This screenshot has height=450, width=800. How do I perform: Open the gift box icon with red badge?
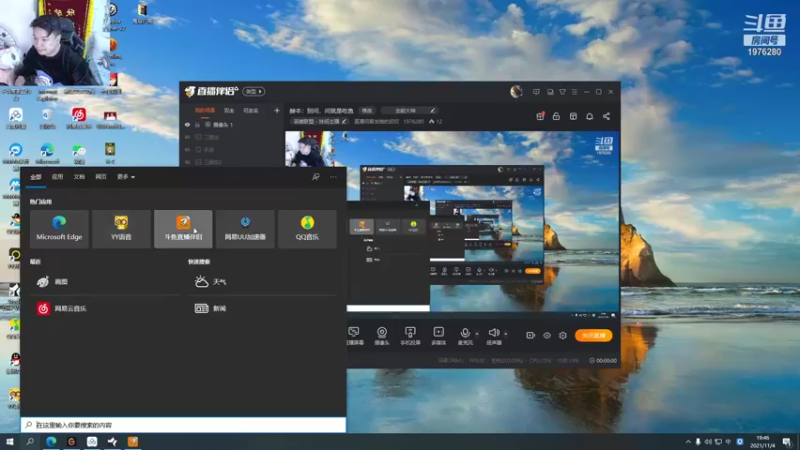(x=540, y=116)
